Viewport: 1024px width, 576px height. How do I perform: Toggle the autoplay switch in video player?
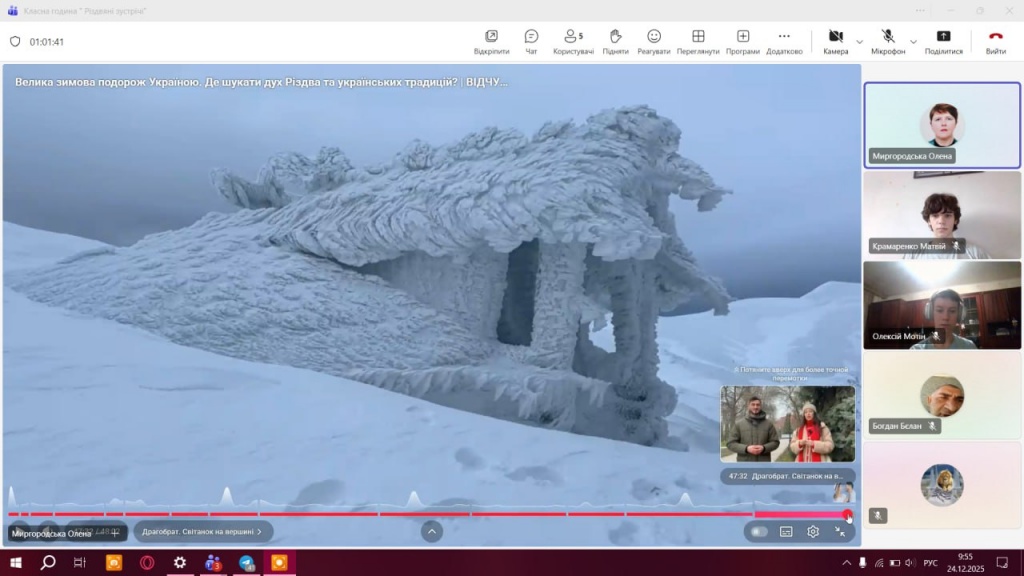[x=760, y=532]
